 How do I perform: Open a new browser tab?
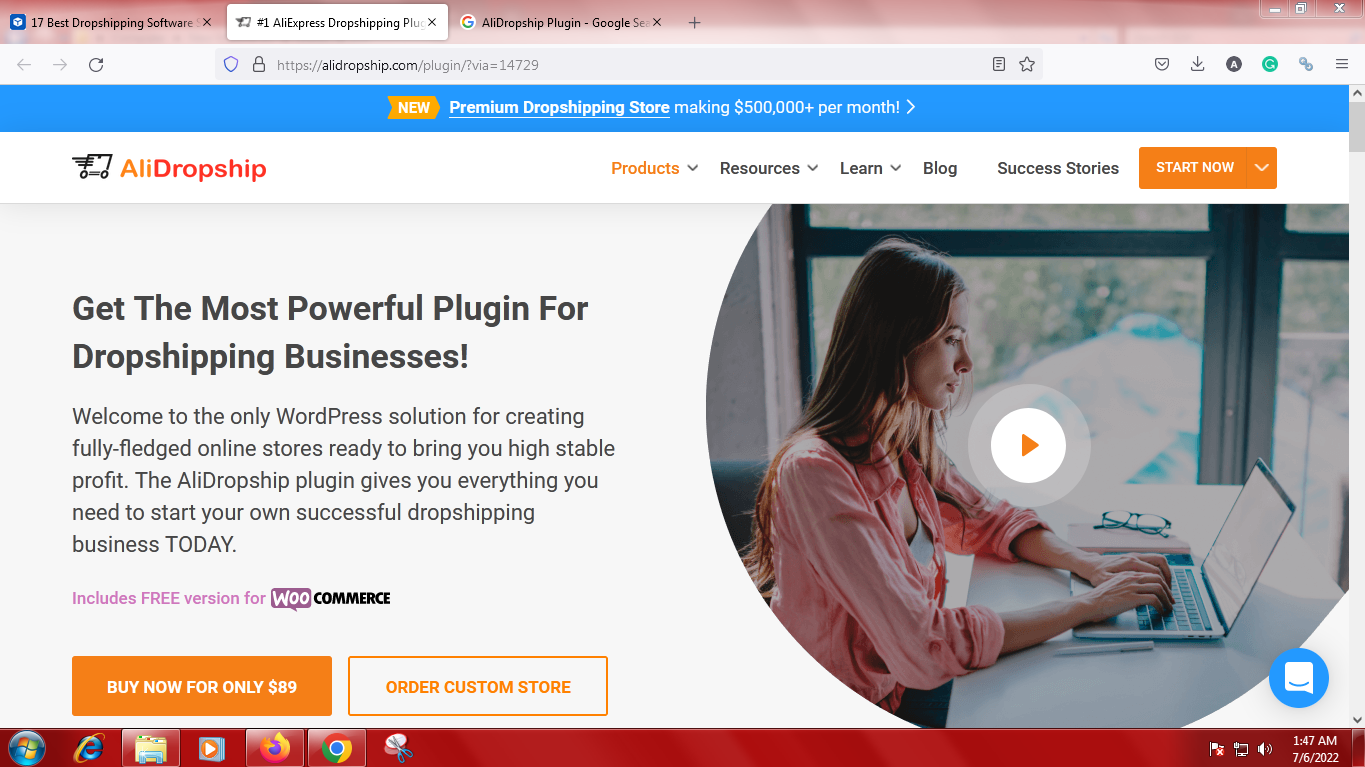click(695, 22)
